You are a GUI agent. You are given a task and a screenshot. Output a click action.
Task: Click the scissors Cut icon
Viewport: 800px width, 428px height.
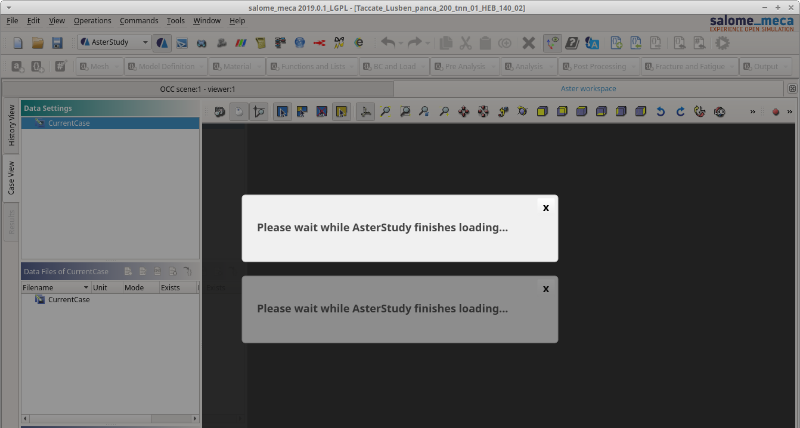[x=465, y=43]
